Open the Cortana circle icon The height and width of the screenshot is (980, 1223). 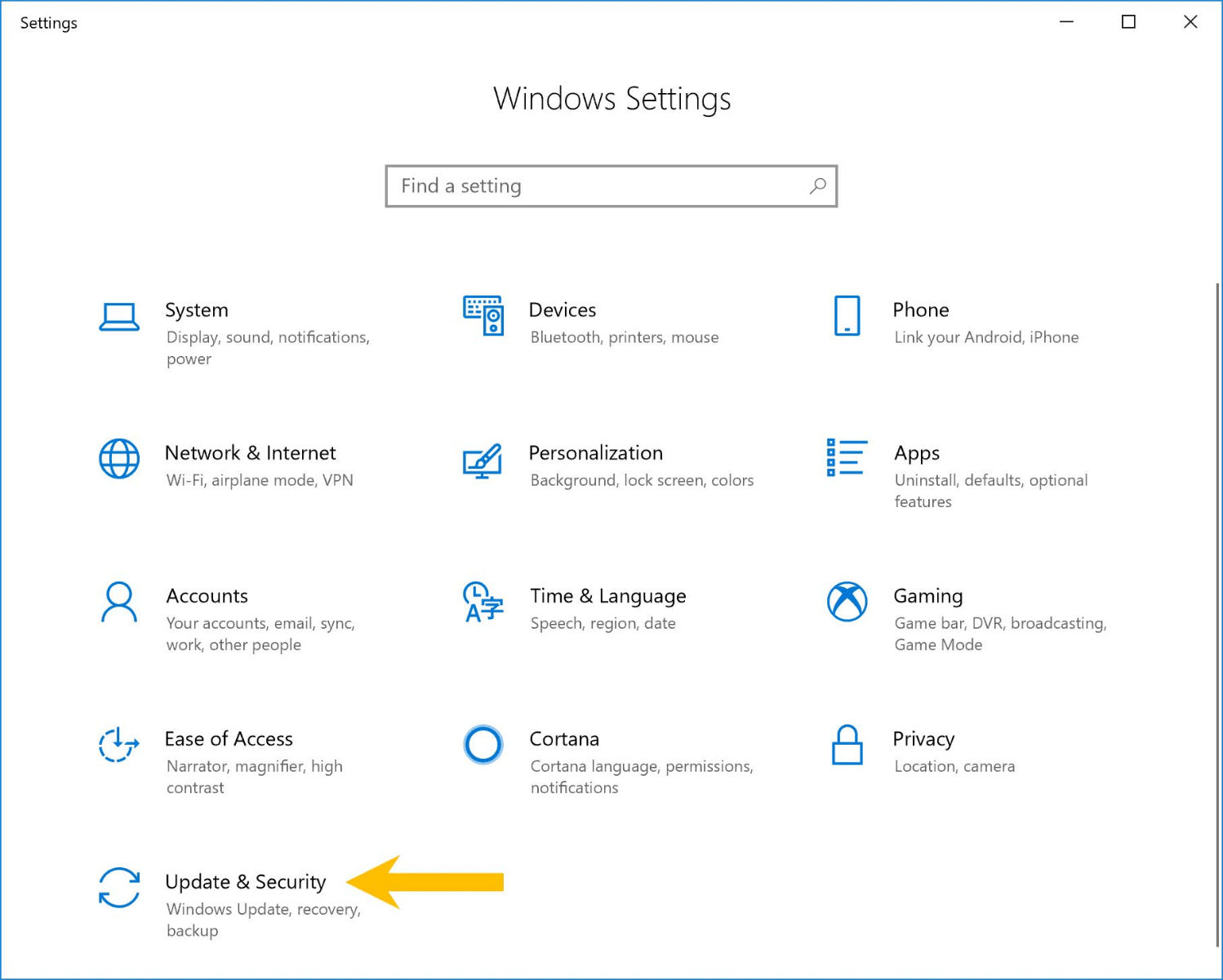tap(483, 744)
